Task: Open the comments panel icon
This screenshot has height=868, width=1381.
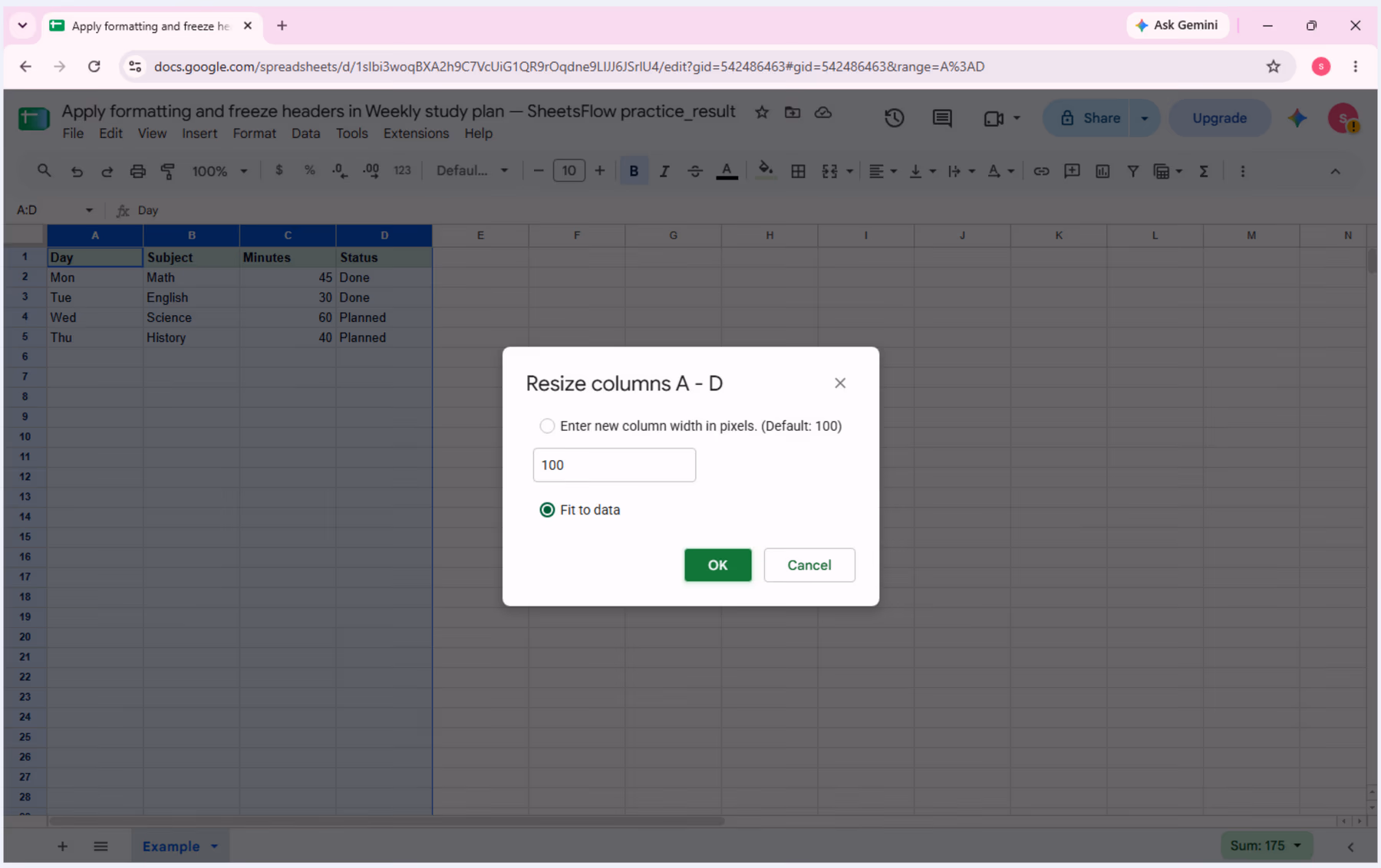Action: click(942, 118)
